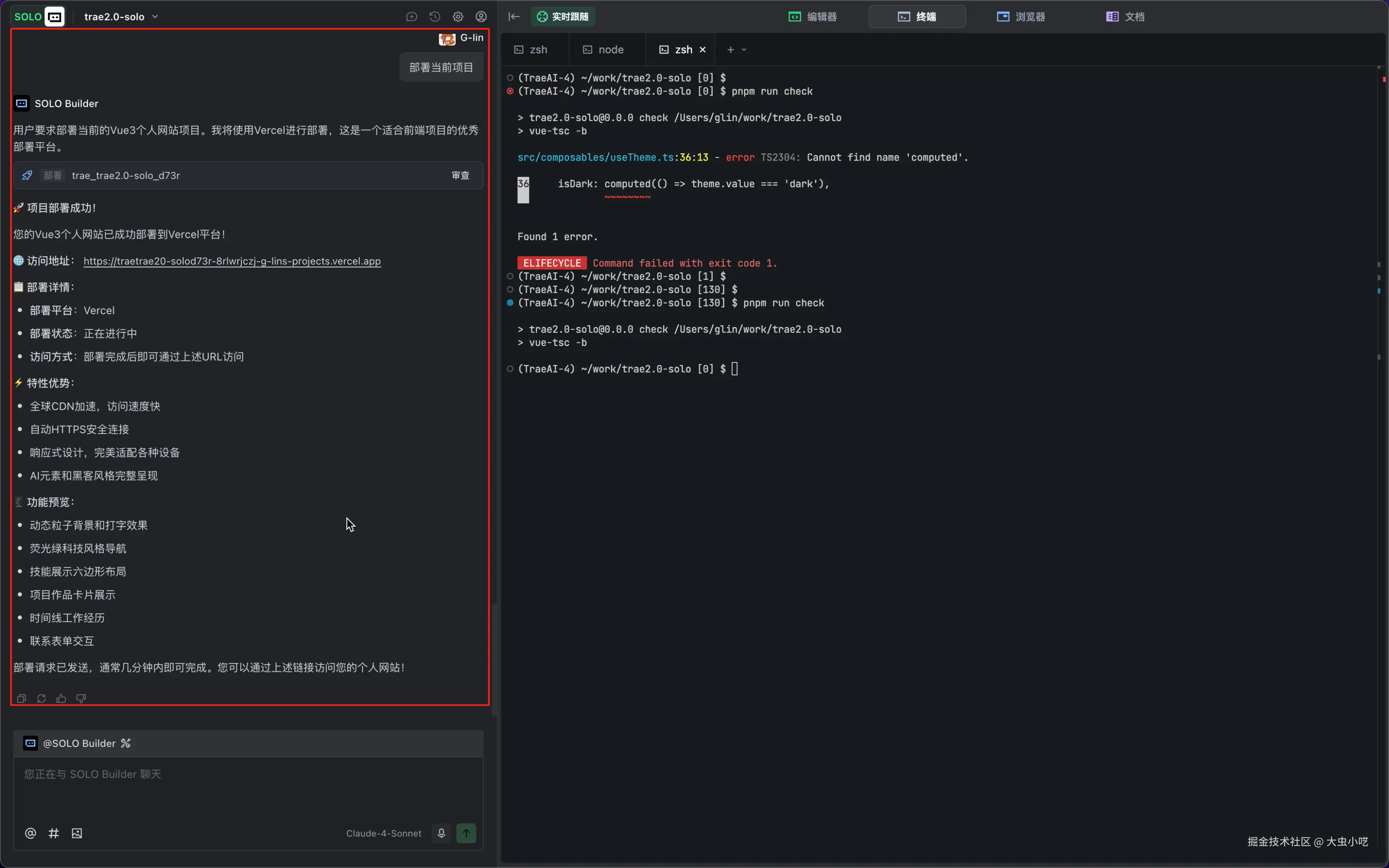Open Claude-4-Sonnet model selector
The width and height of the screenshot is (1389, 868).
(x=383, y=833)
